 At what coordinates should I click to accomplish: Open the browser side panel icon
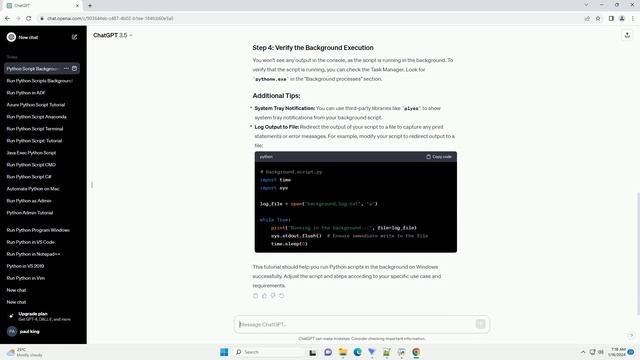coord(611,18)
